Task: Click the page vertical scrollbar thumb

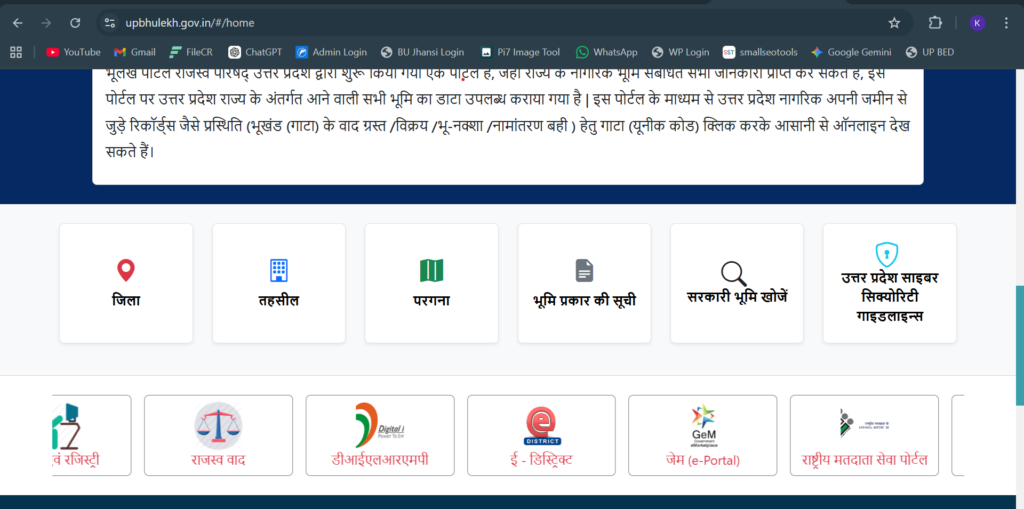Action: (1019, 345)
